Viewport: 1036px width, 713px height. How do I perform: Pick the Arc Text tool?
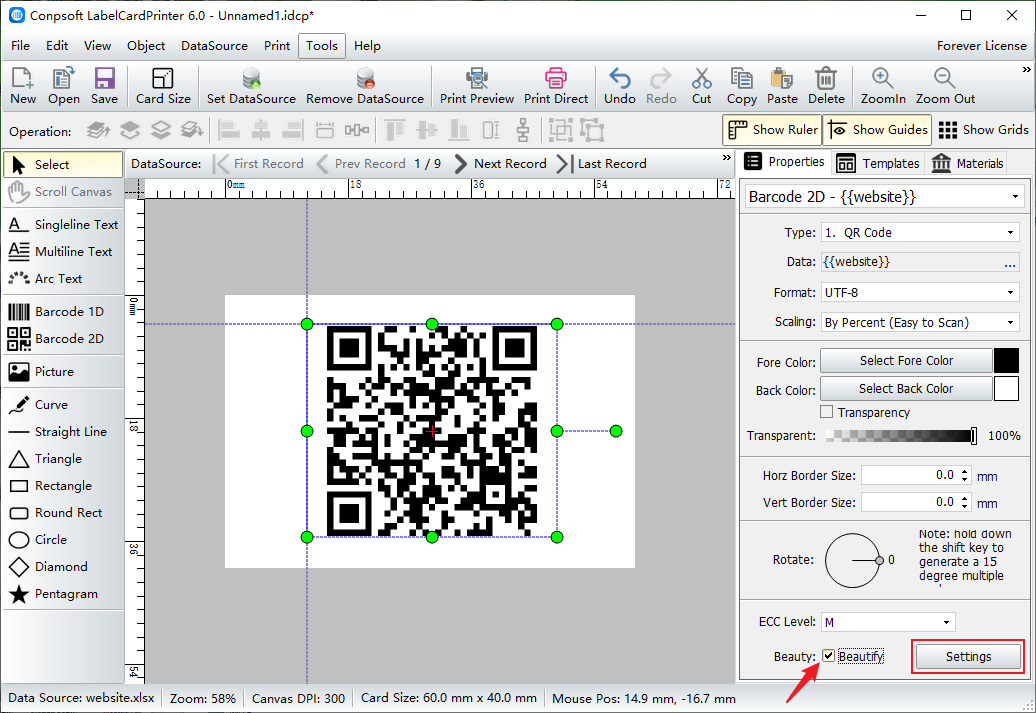(63, 279)
